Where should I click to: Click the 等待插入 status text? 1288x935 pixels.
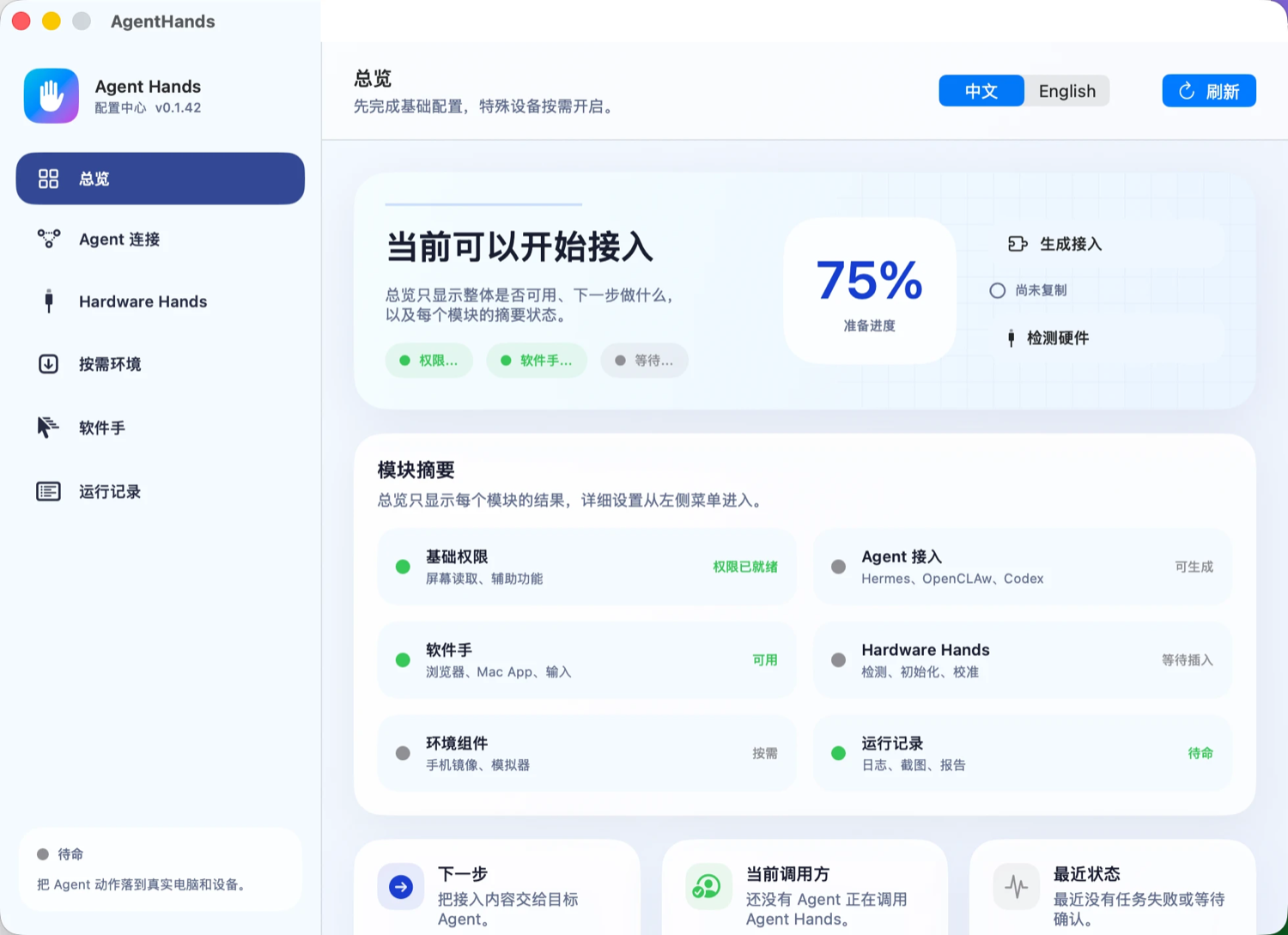click(1188, 660)
